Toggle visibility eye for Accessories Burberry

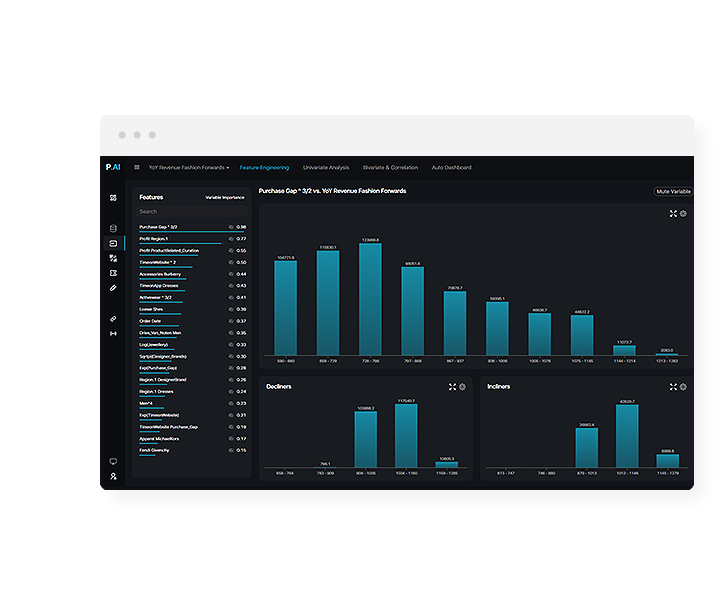231,274
